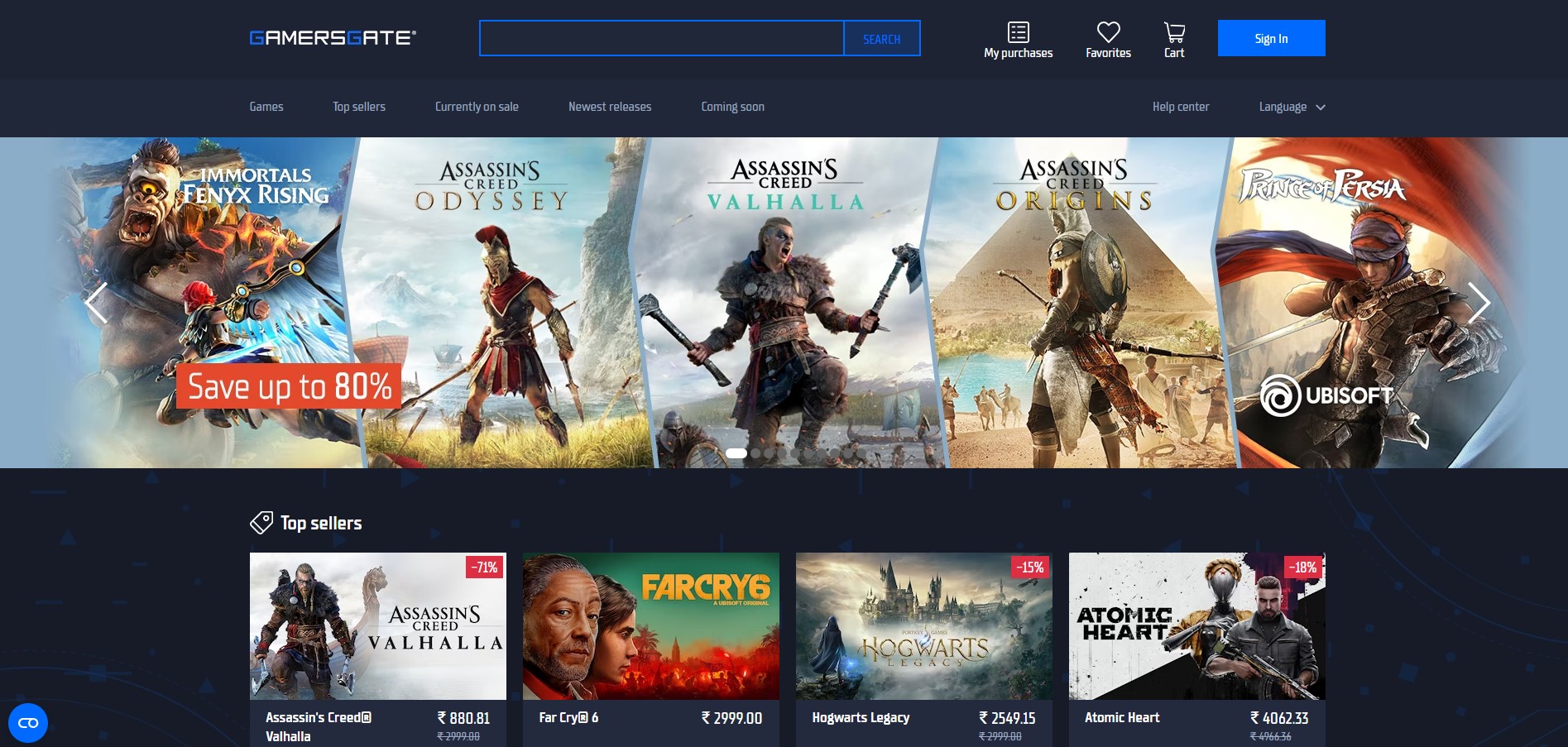The width and height of the screenshot is (1568, 747).
Task: Open the Help center link
Action: pyautogui.click(x=1181, y=107)
